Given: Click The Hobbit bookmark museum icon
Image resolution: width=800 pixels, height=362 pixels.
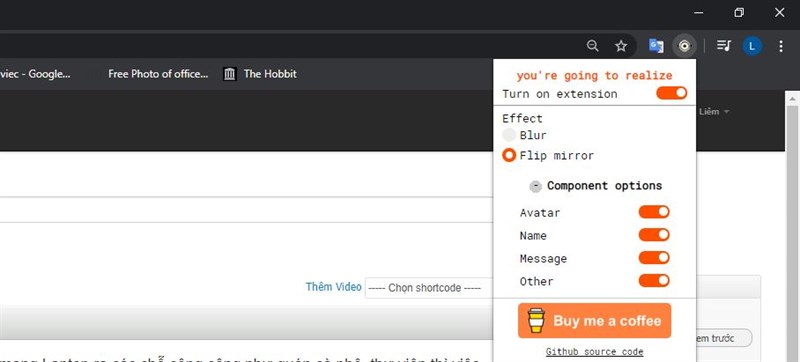Looking at the screenshot, I should tap(230, 74).
